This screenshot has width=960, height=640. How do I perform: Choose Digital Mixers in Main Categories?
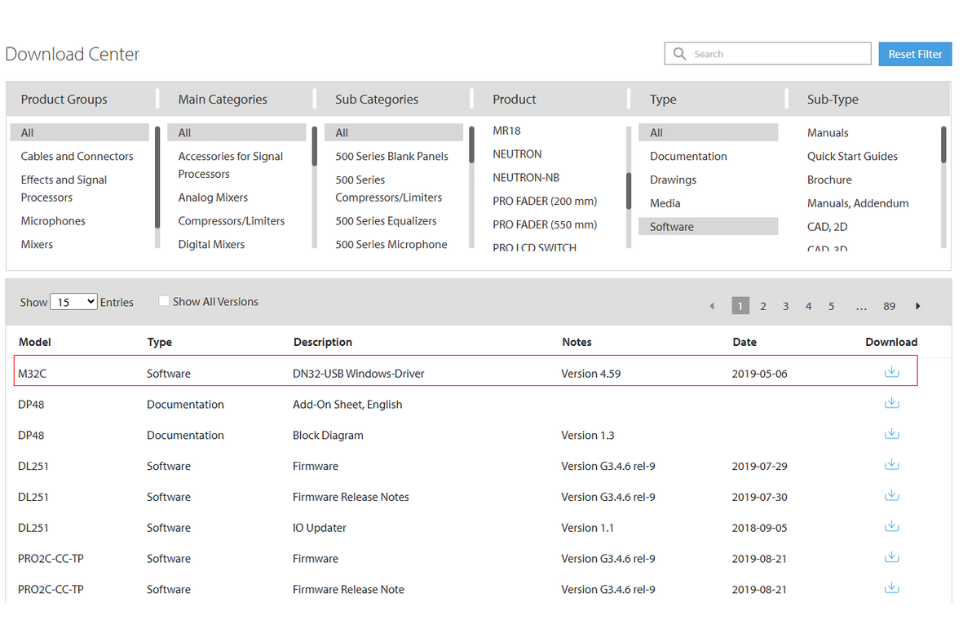pos(211,244)
